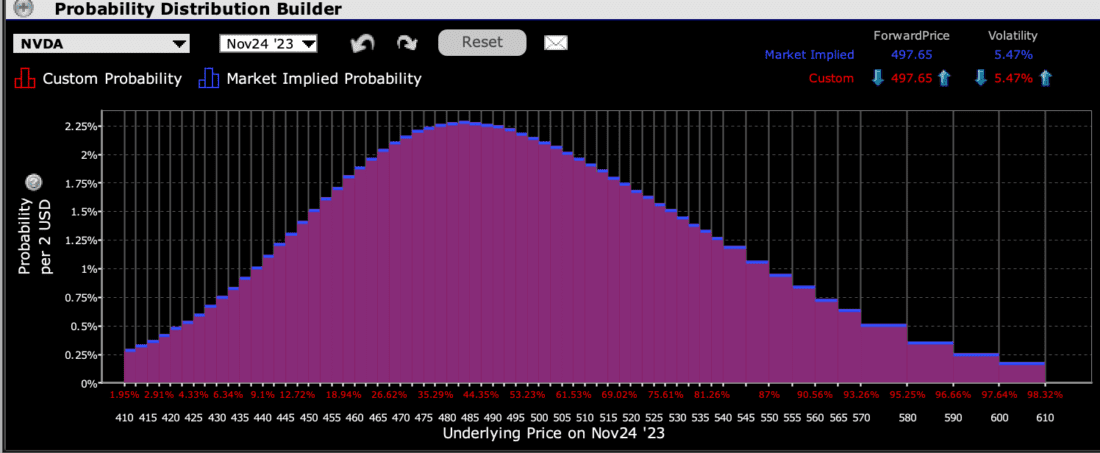This screenshot has height=453, width=1100.
Task: Click the 1.75% y-axis label
Action: click(x=82, y=183)
